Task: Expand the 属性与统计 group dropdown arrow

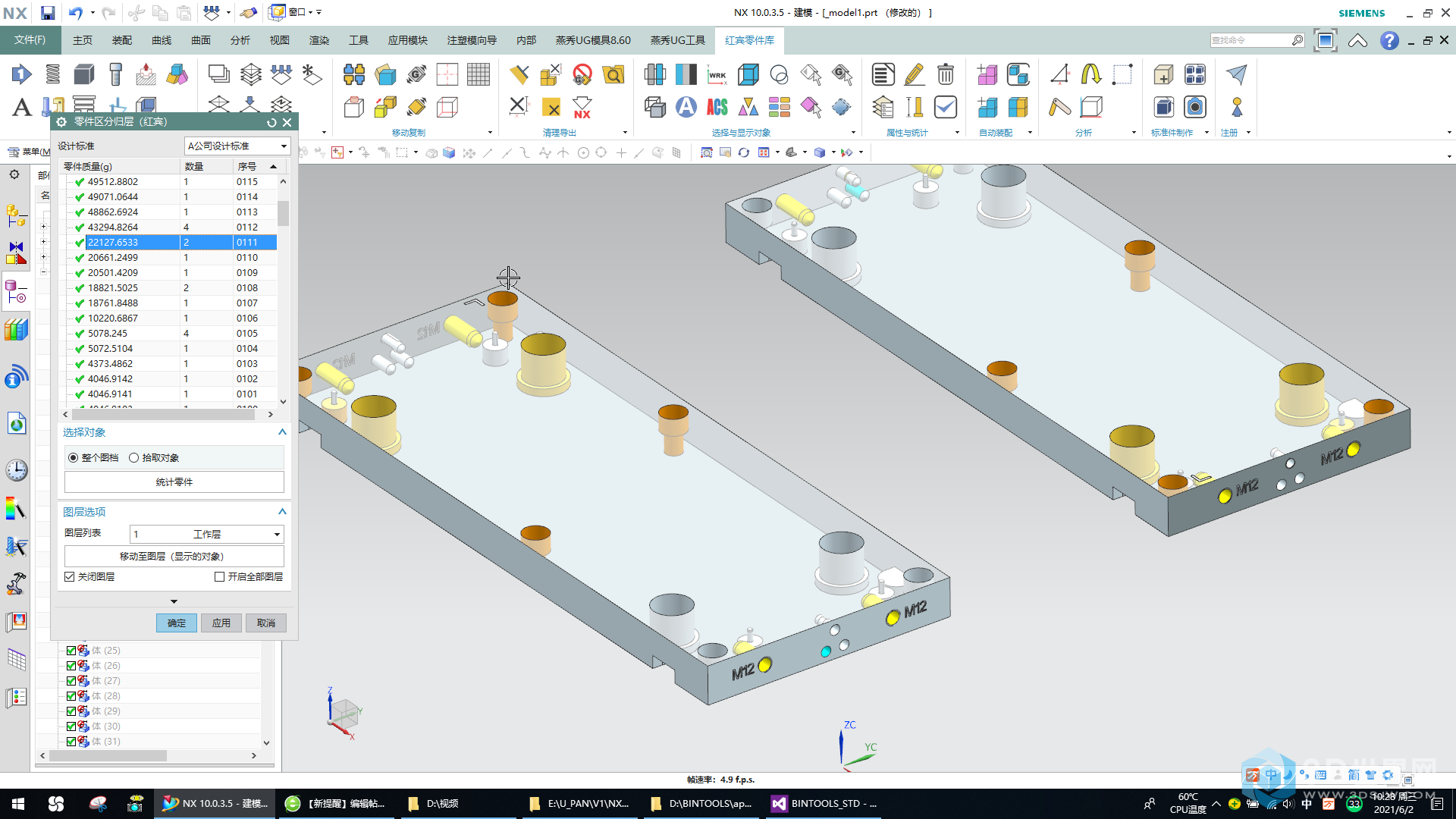Action: click(957, 133)
